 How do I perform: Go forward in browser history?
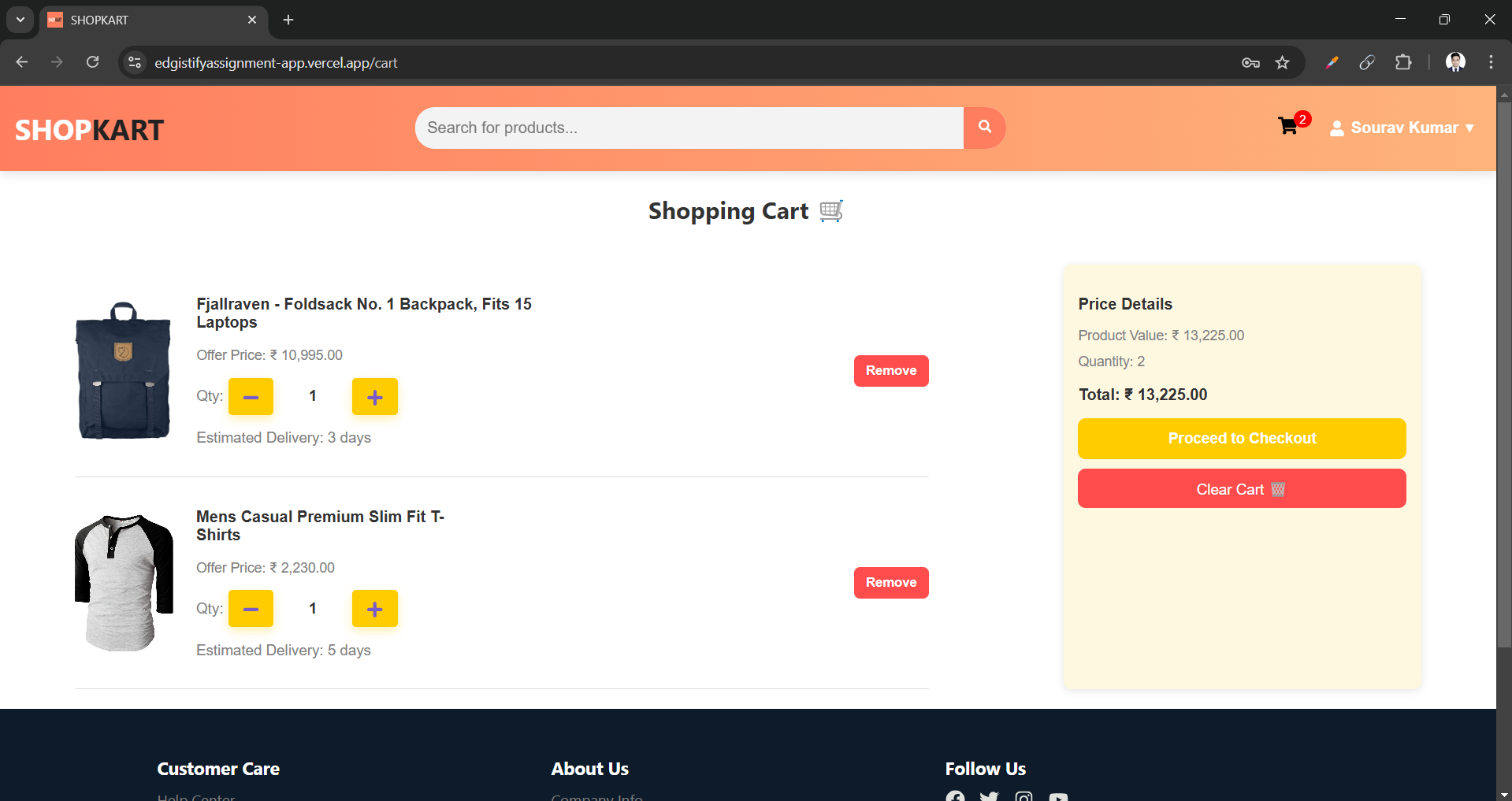(x=57, y=62)
